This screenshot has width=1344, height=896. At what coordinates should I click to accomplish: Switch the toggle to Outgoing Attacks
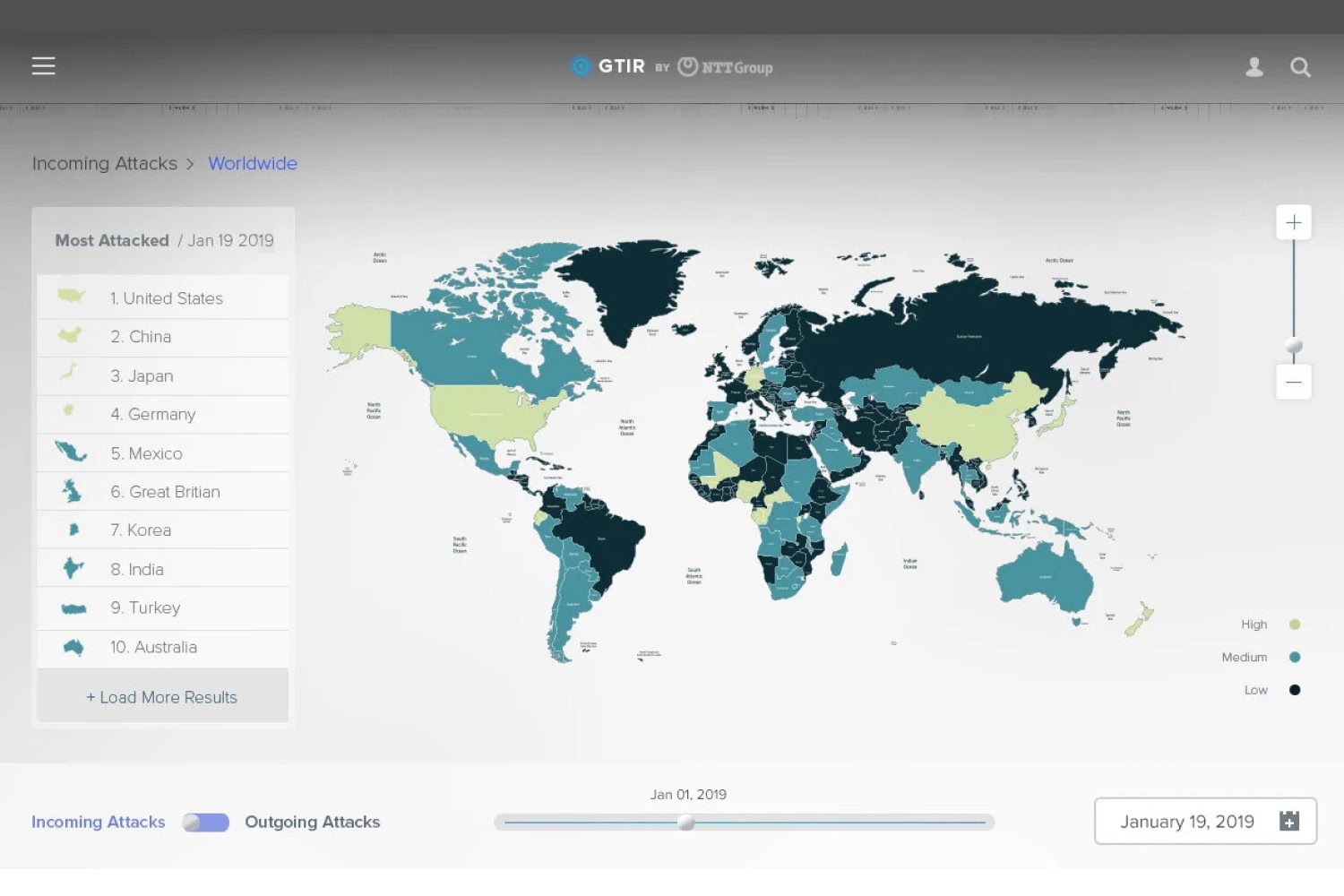pyautogui.click(x=206, y=822)
